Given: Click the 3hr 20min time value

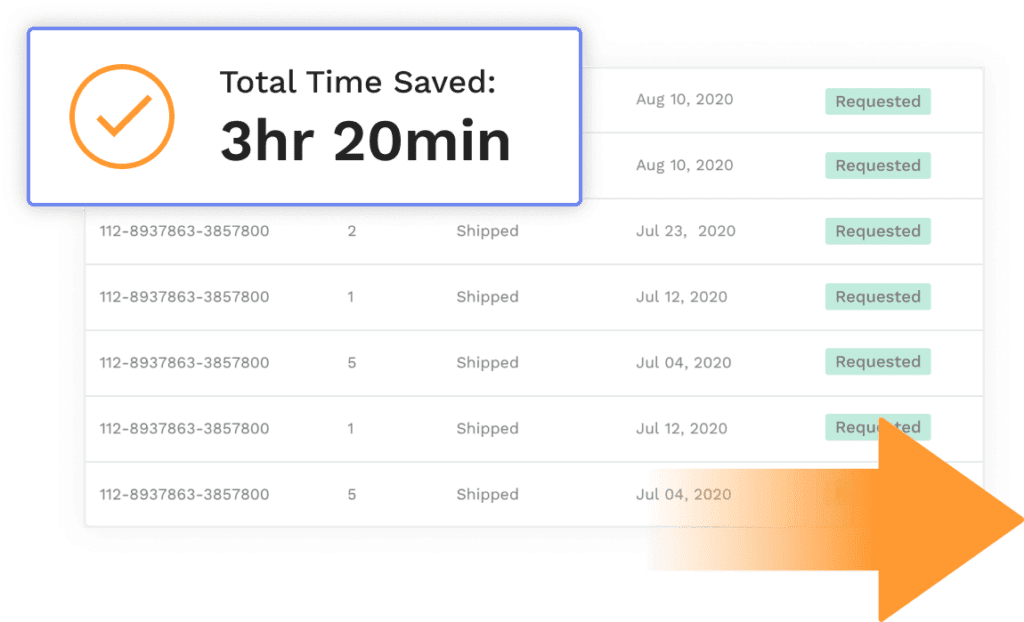Looking at the screenshot, I should tap(365, 142).
